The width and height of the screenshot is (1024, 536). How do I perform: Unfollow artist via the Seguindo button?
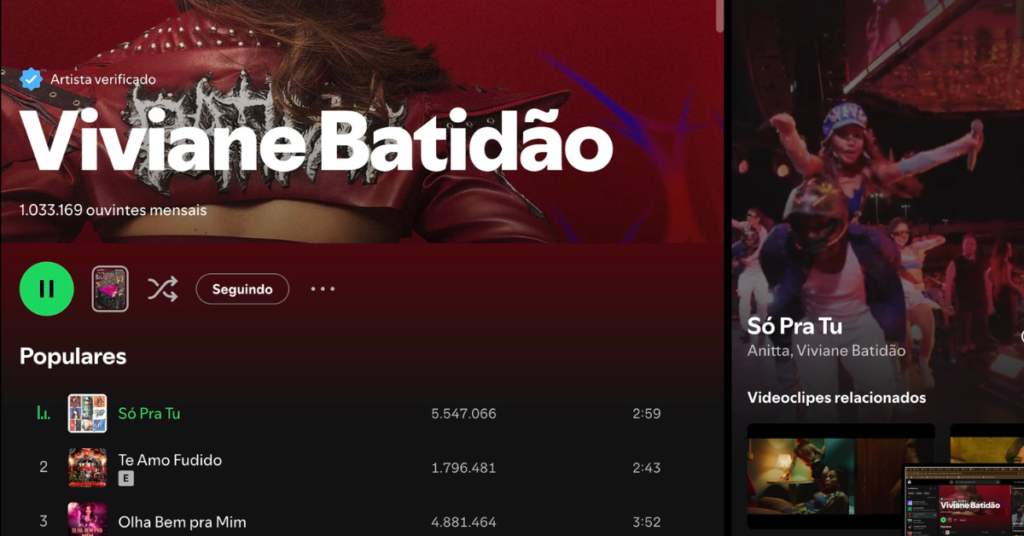(x=242, y=289)
